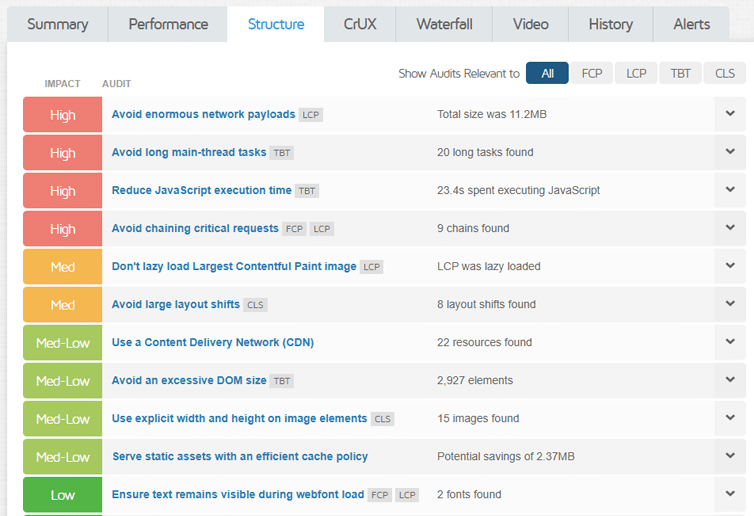Click the LCP tag beside network payloads
This screenshot has width=754, height=516.
pyautogui.click(x=311, y=115)
